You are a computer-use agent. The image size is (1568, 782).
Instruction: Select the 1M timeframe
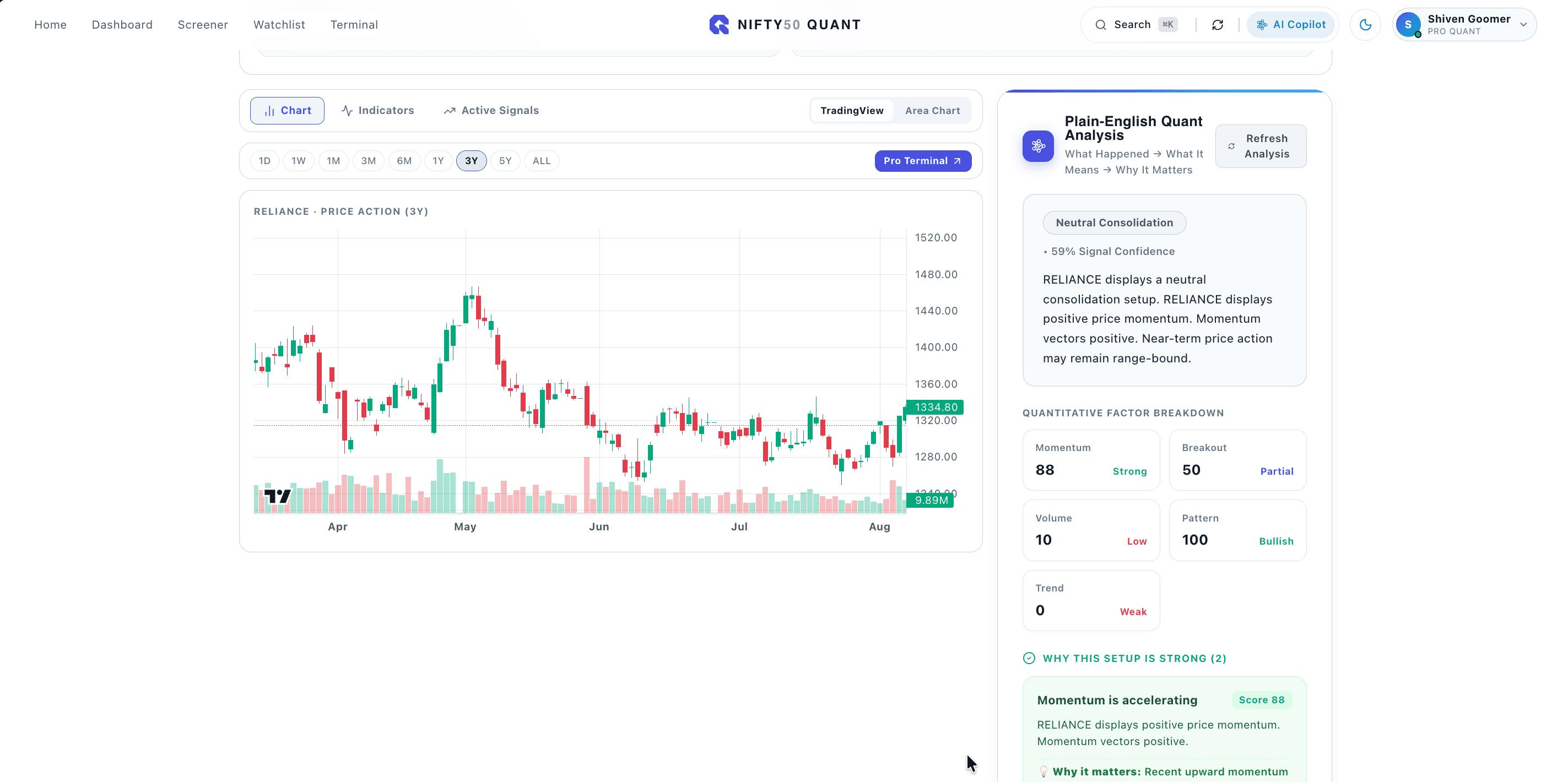(333, 161)
